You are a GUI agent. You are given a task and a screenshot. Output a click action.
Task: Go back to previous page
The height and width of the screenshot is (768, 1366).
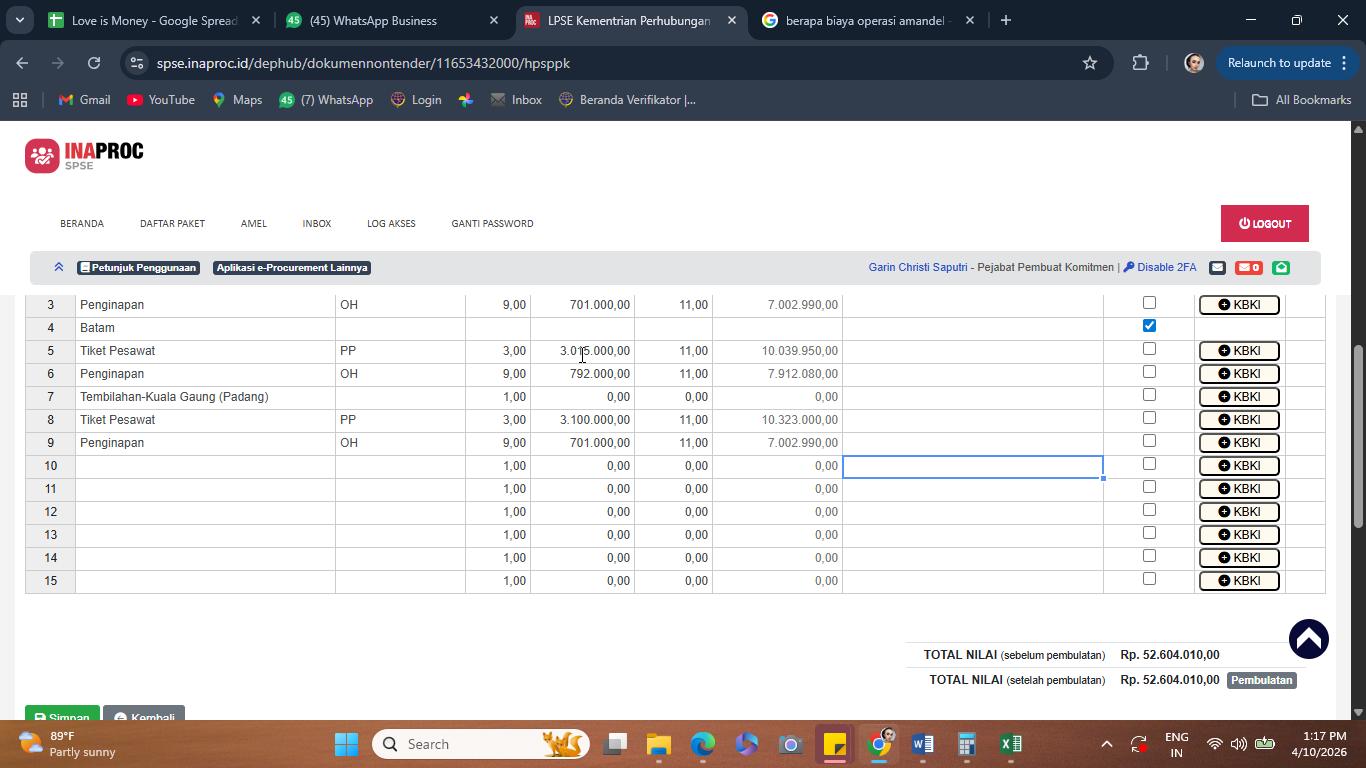[x=22, y=63]
